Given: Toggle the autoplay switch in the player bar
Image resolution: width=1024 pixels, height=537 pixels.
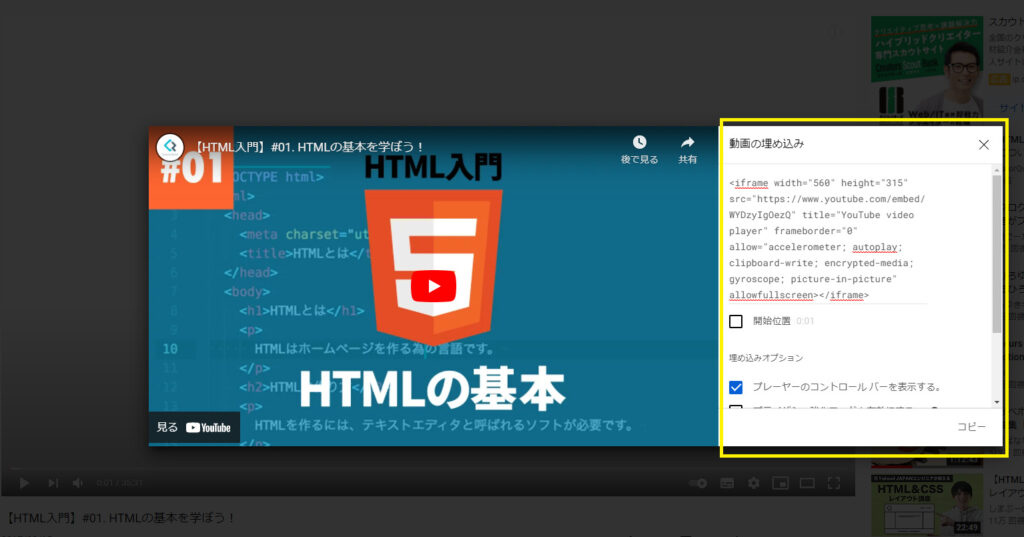Looking at the screenshot, I should point(698,483).
